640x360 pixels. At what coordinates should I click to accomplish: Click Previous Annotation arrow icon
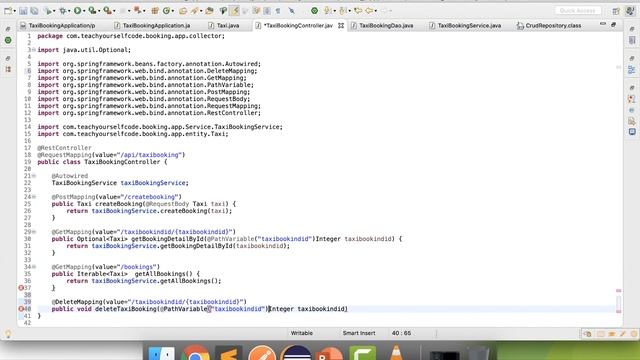(x=342, y=11)
